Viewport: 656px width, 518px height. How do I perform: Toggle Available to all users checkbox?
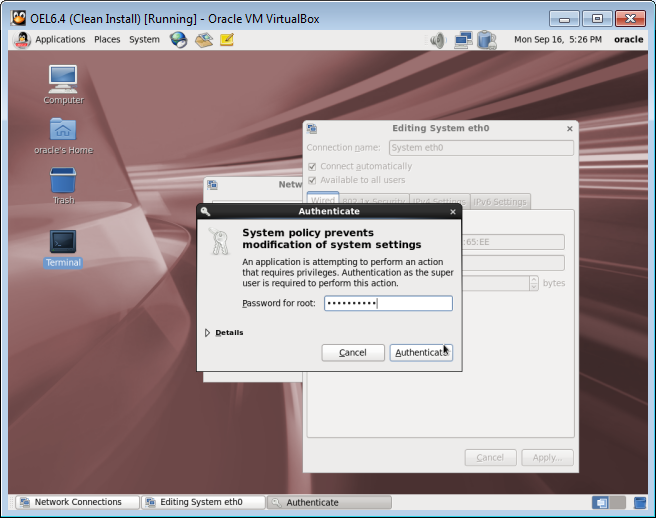(312, 180)
